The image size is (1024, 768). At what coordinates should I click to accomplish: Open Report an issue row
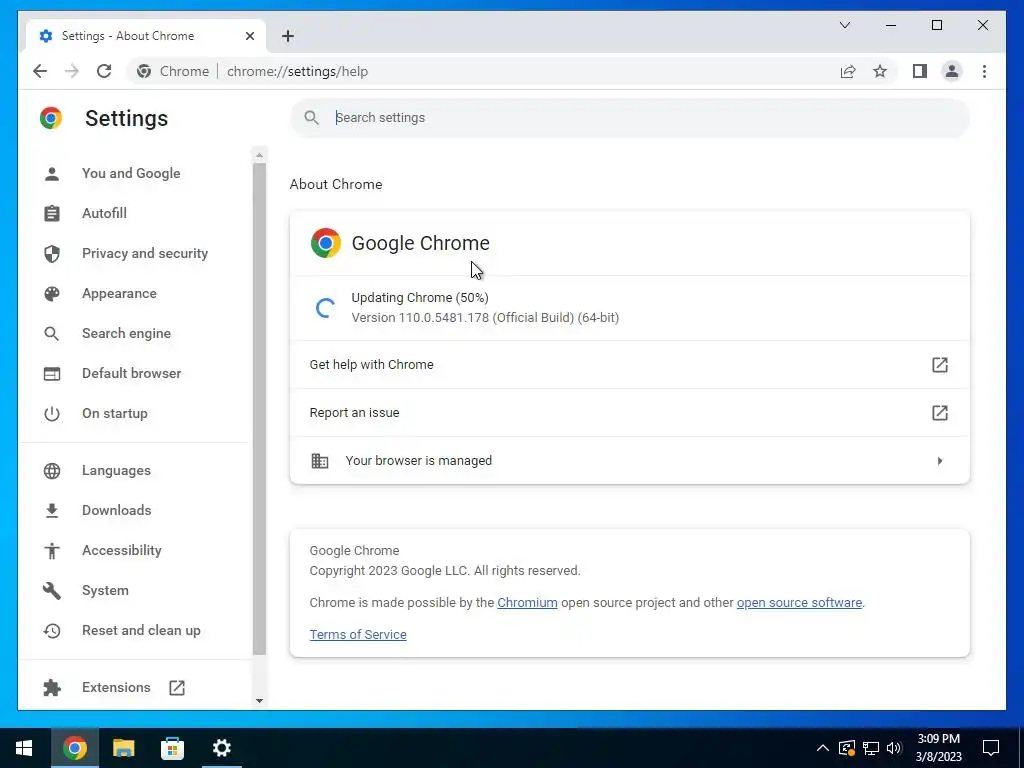(x=630, y=413)
